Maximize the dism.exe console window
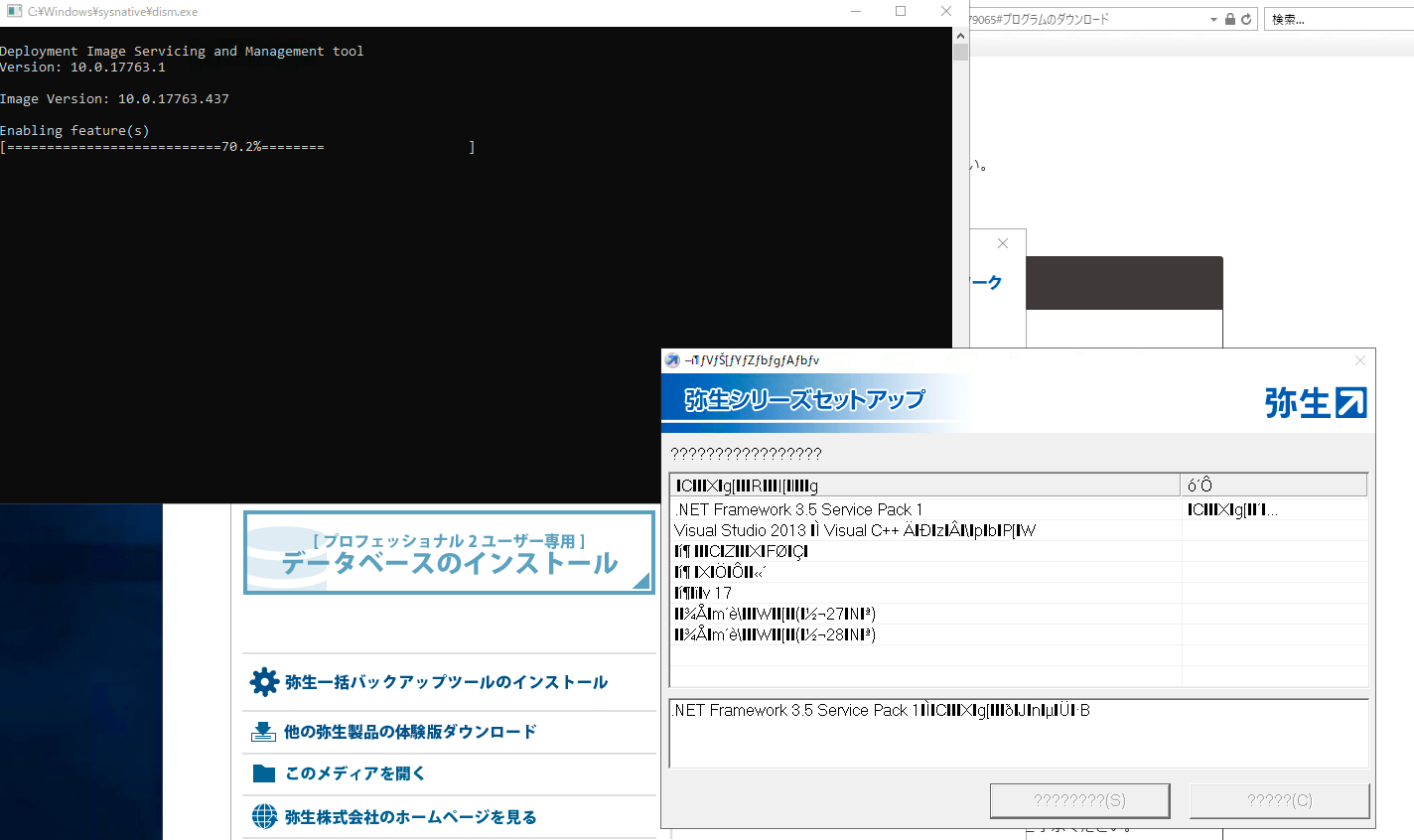Viewport: 1414px width, 840px height. coord(901,12)
